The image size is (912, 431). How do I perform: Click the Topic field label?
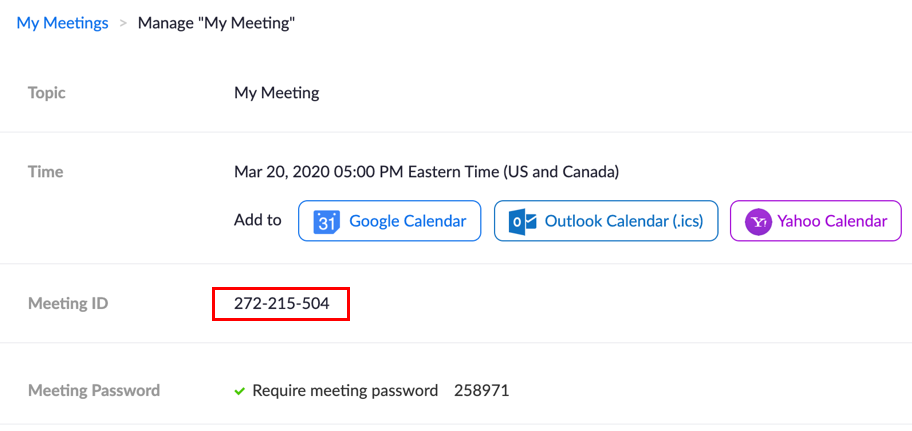point(47,93)
